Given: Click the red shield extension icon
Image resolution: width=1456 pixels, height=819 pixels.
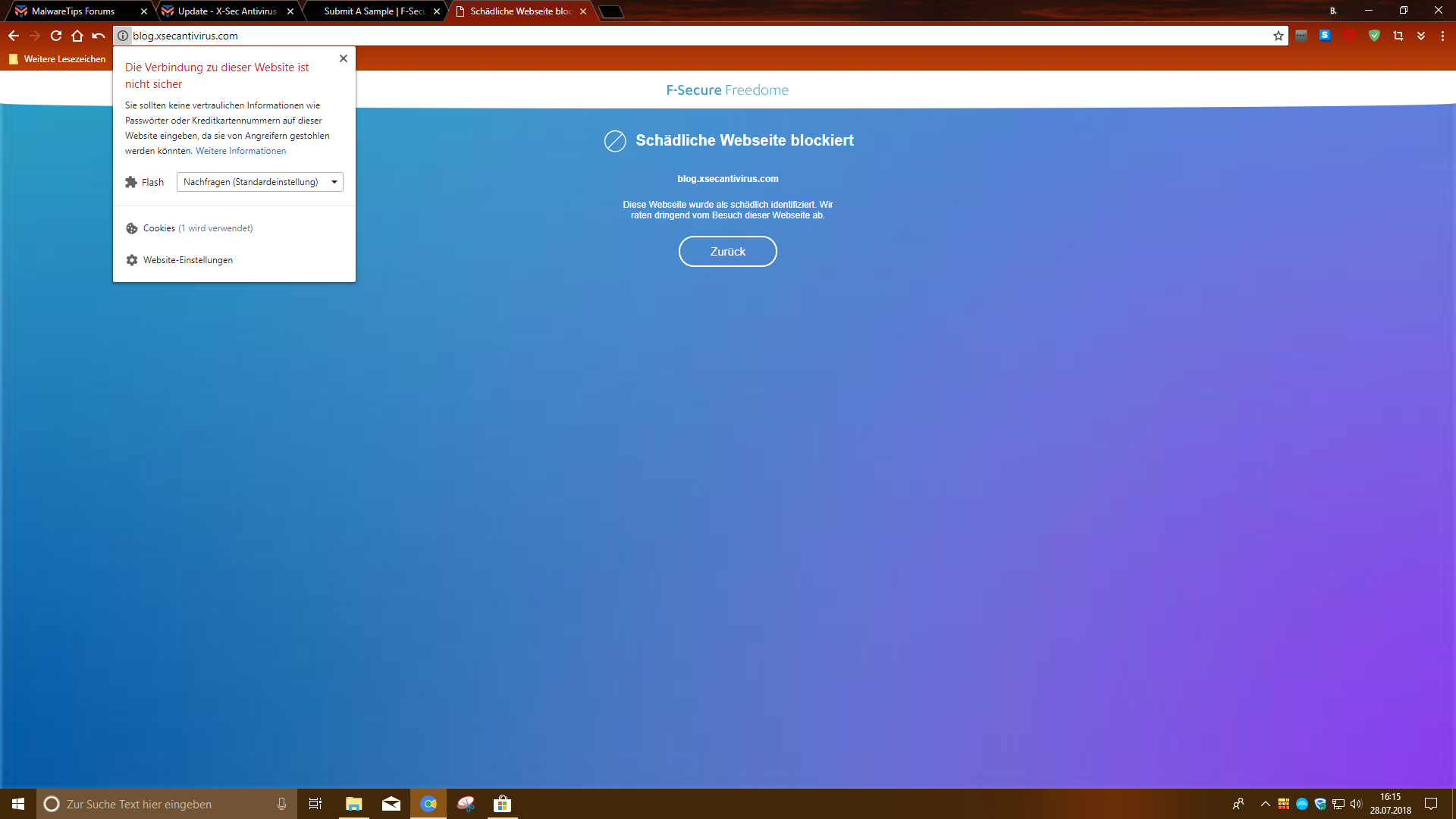Looking at the screenshot, I should pos(1350,36).
